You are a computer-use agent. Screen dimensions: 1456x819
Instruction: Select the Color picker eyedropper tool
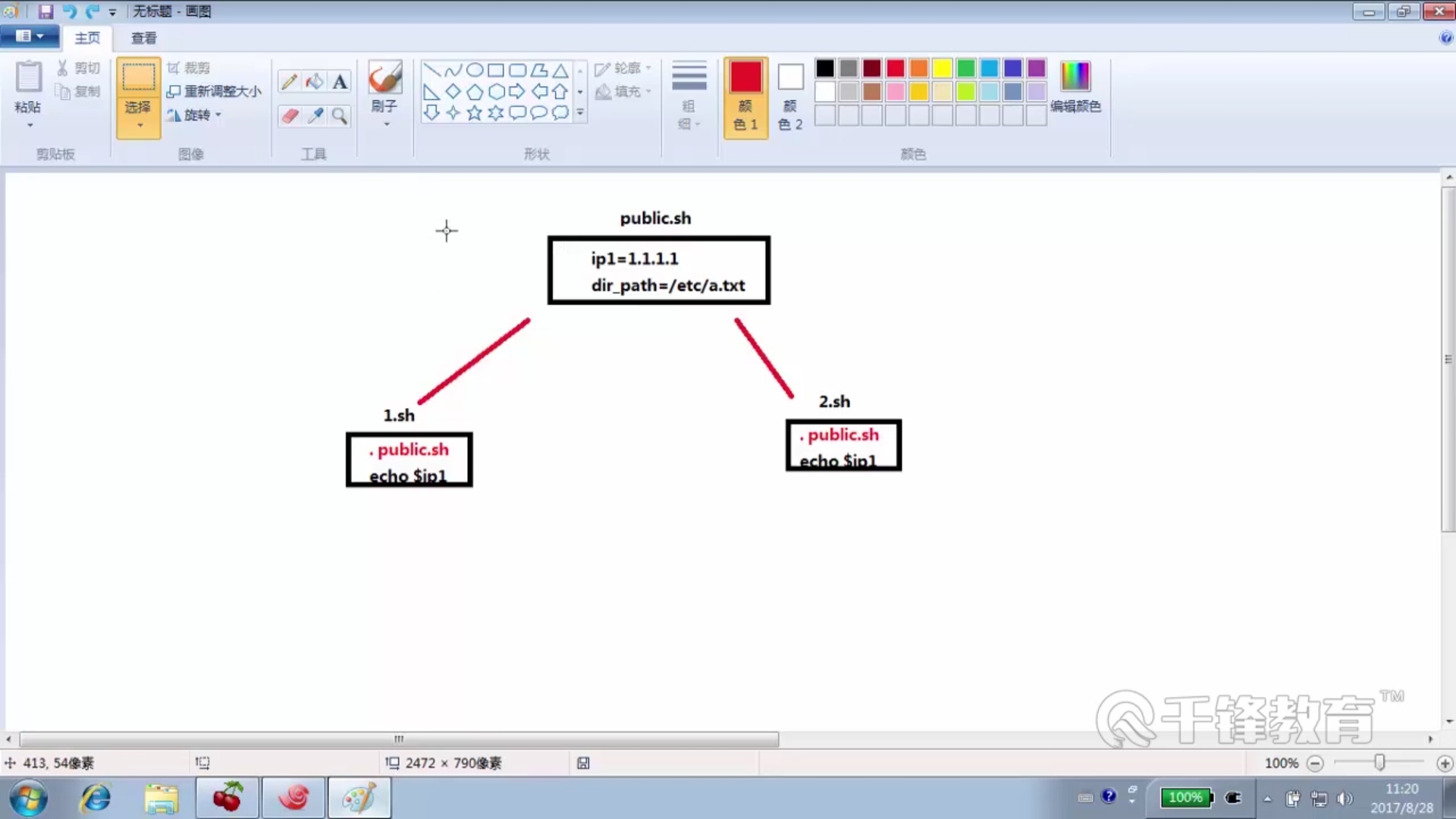(315, 115)
